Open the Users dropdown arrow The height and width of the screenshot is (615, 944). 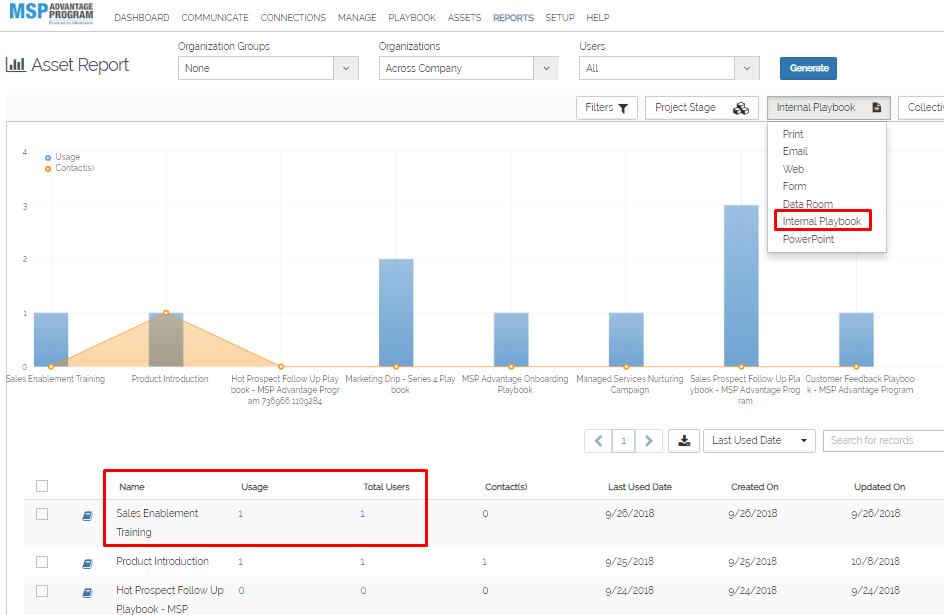tap(747, 68)
